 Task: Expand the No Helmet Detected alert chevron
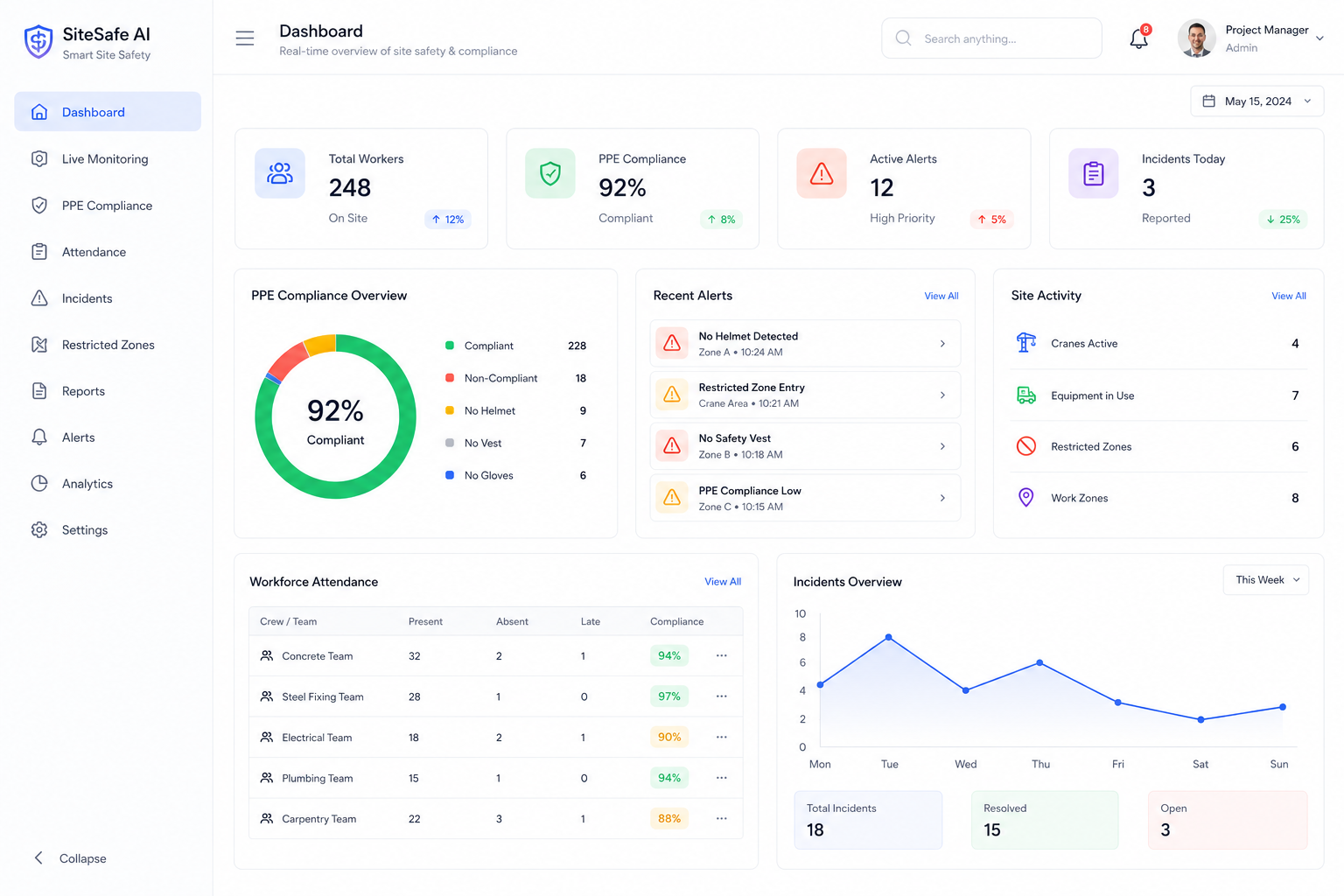click(942, 344)
